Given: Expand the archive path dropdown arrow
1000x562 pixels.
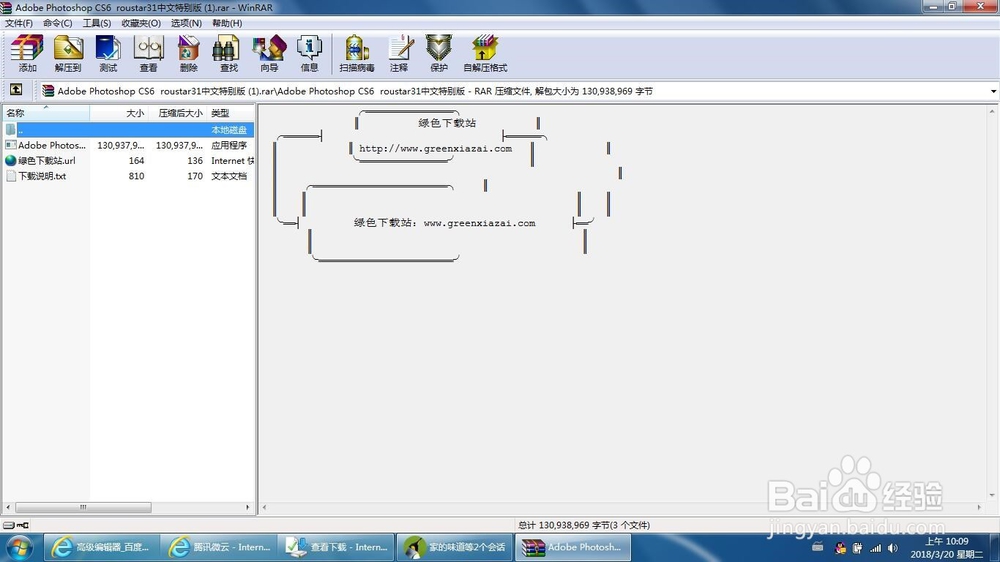Looking at the screenshot, I should (x=993, y=91).
